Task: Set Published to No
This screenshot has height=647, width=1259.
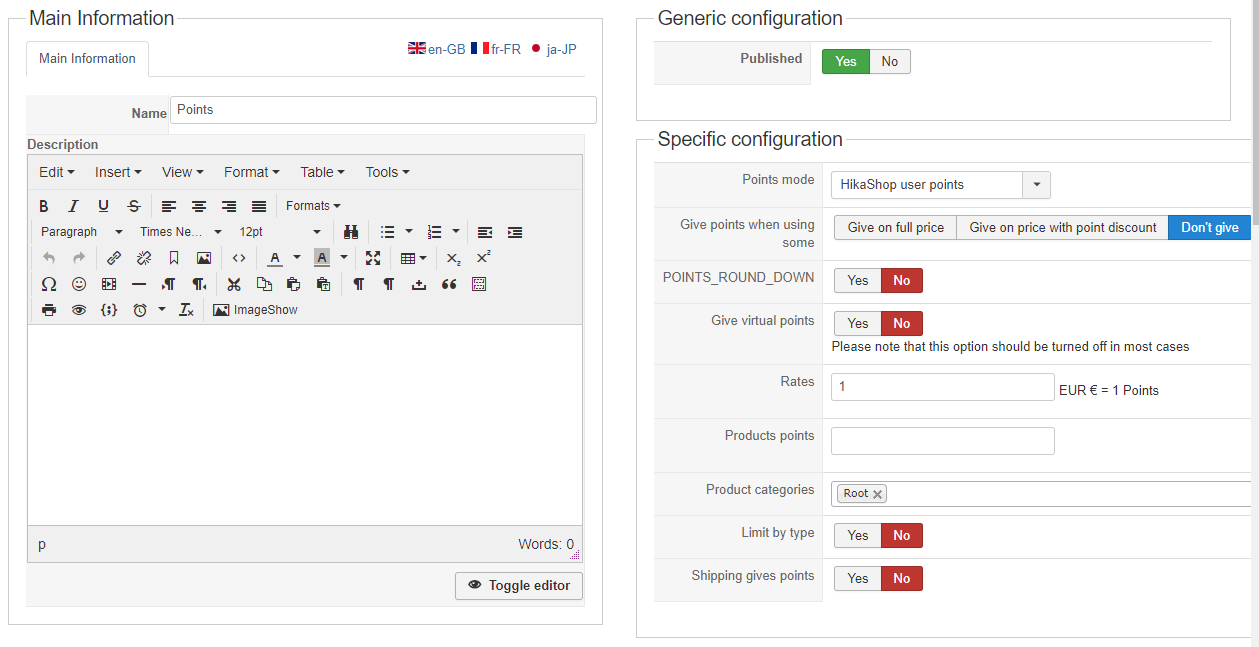Action: click(889, 62)
